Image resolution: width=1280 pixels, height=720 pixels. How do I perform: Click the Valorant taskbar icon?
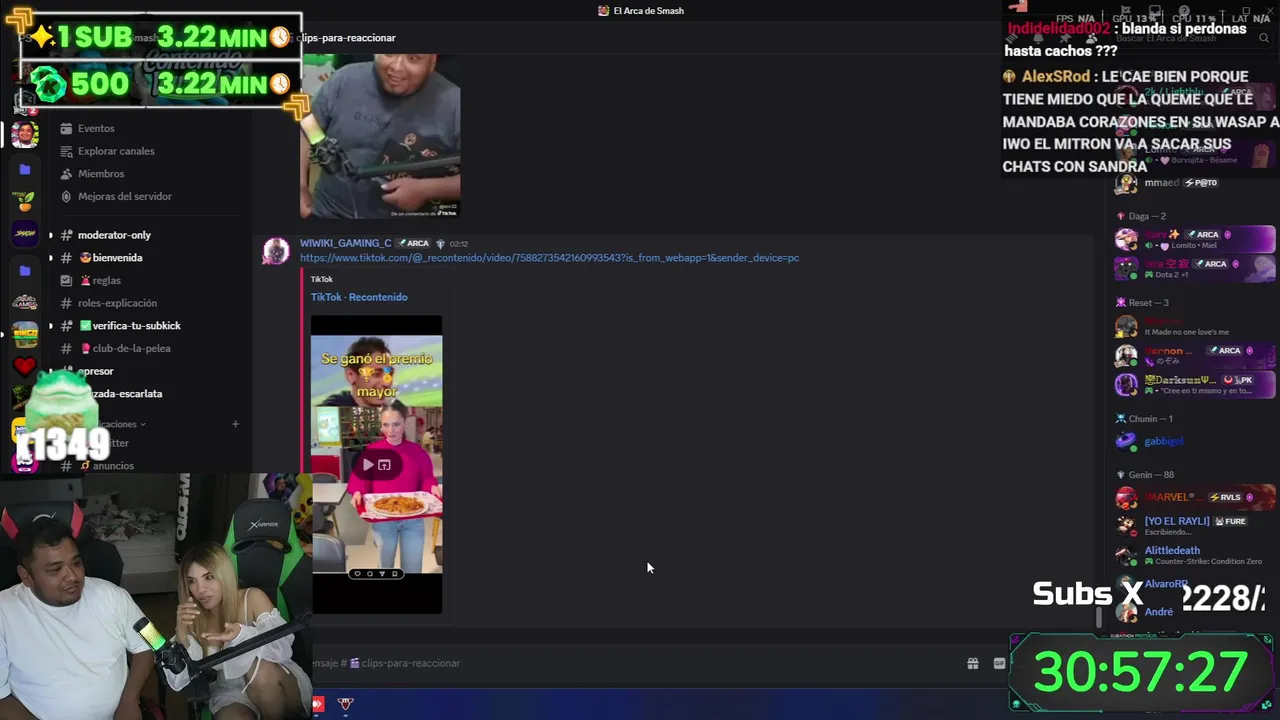[x=345, y=704]
